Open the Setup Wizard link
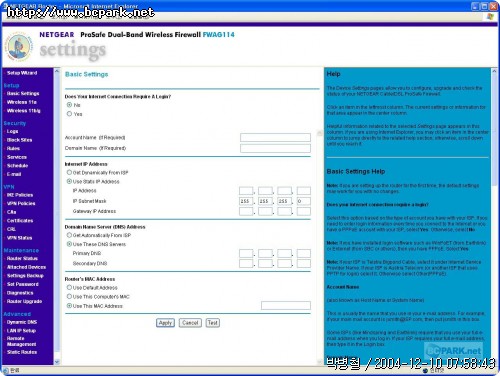Viewport: 500px width, 376px height. [x=22, y=73]
